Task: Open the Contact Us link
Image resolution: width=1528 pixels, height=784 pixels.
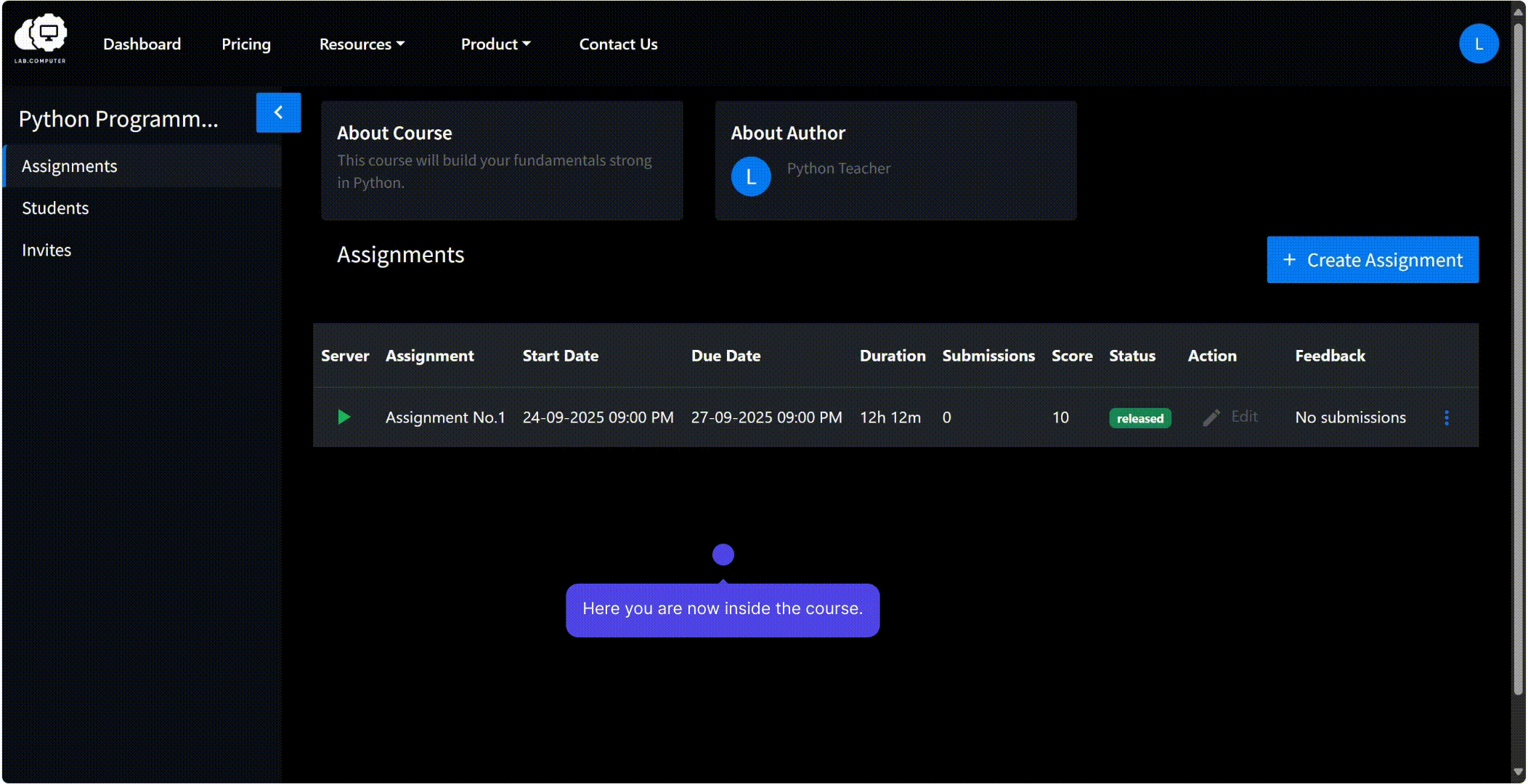Action: point(618,44)
